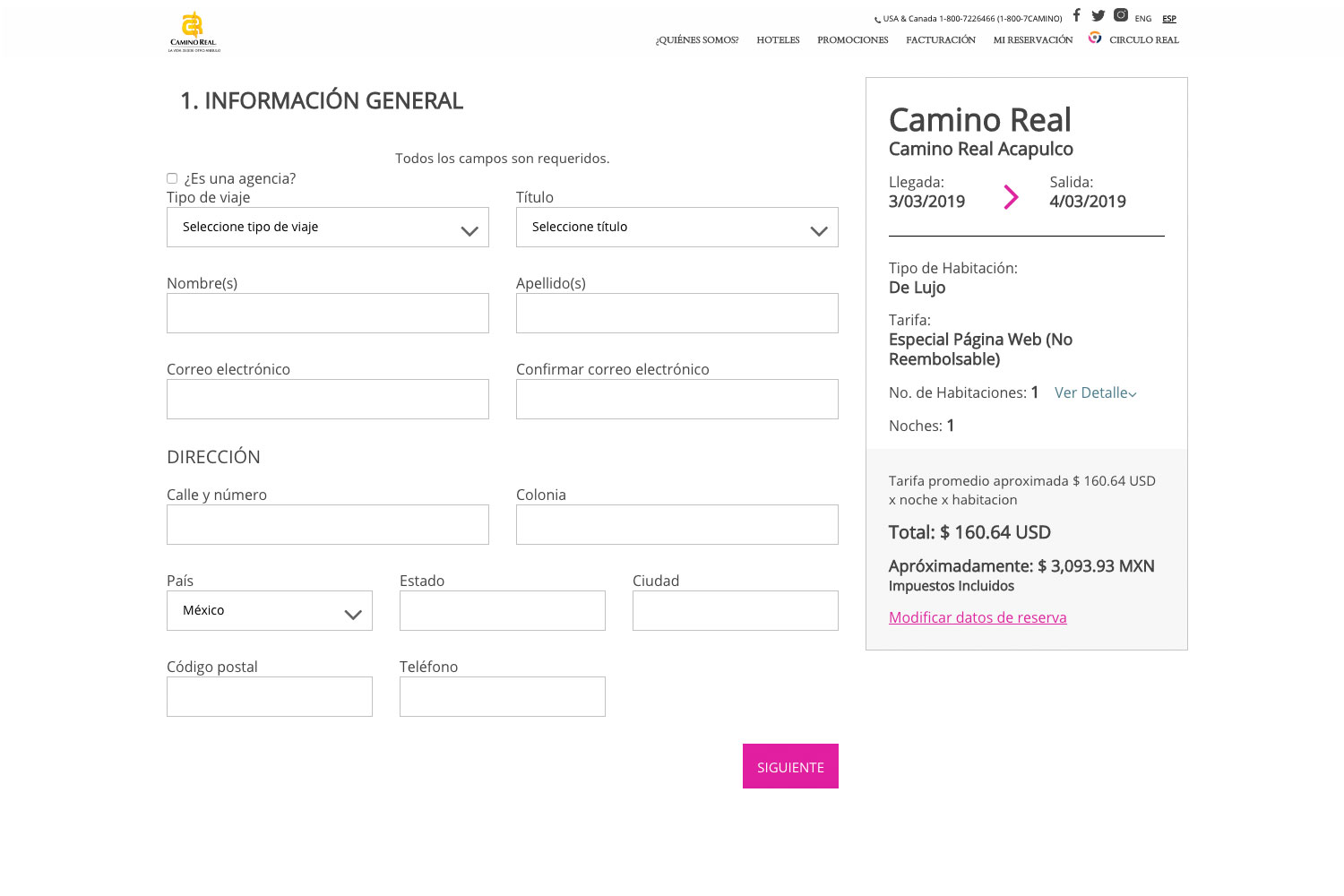1344x896 pixels.
Task: Focus the Nombre(s) text field
Action: [327, 314]
